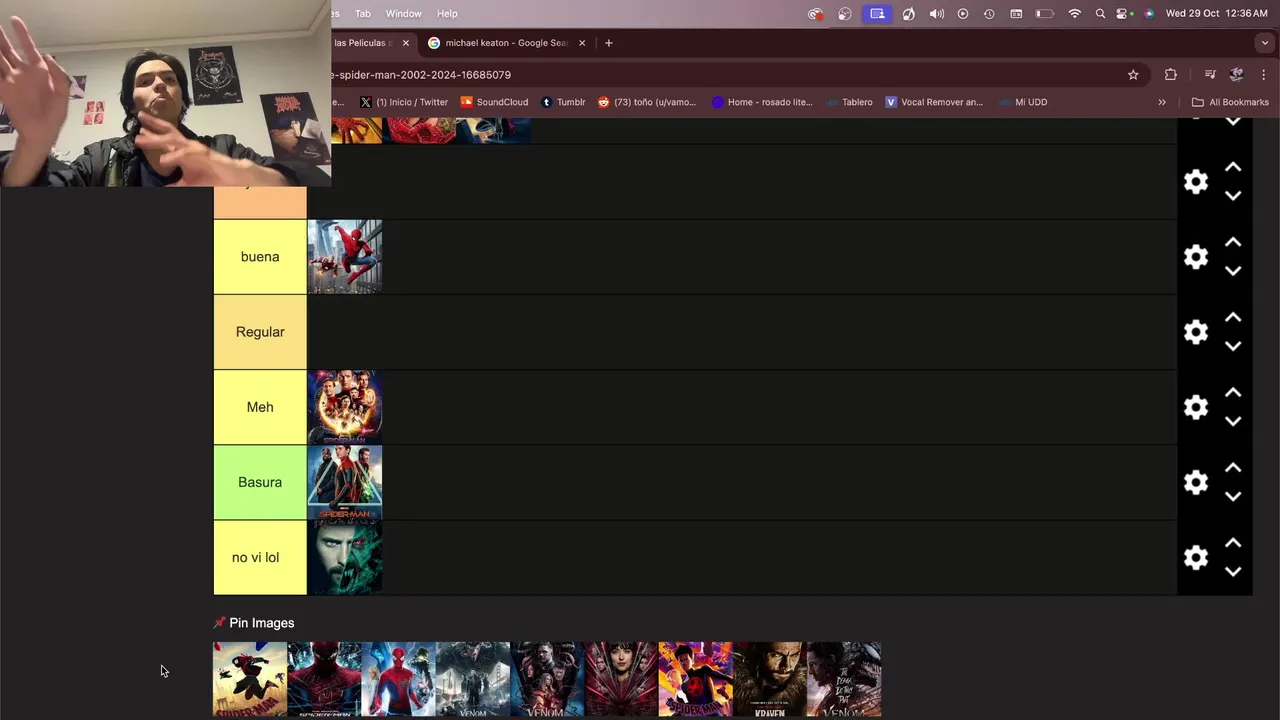1280x720 pixels.
Task: Move the Regular tier down
Action: 1233,346
